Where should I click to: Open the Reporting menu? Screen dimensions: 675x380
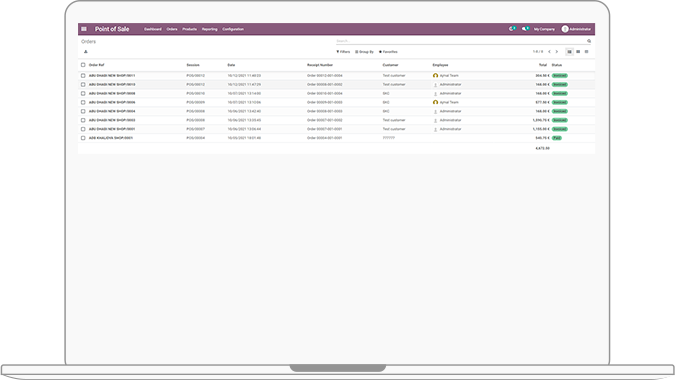coord(210,29)
